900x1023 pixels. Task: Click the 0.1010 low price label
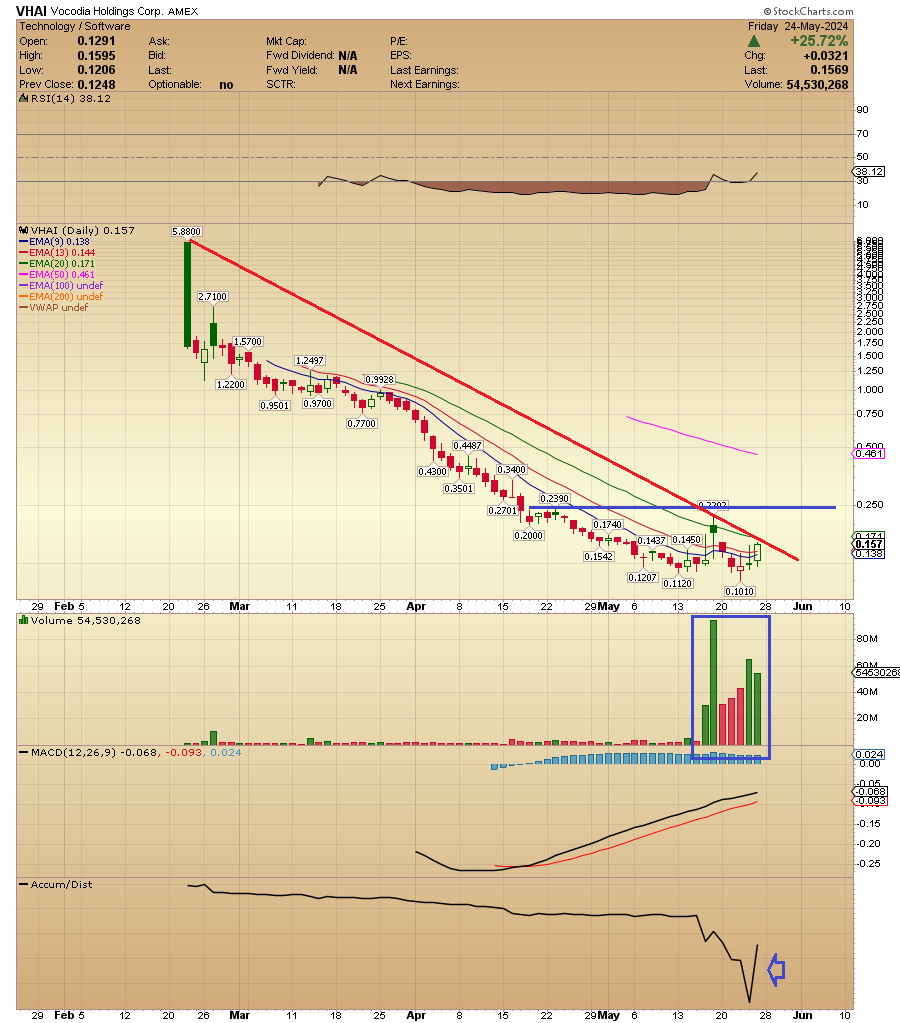[739, 591]
